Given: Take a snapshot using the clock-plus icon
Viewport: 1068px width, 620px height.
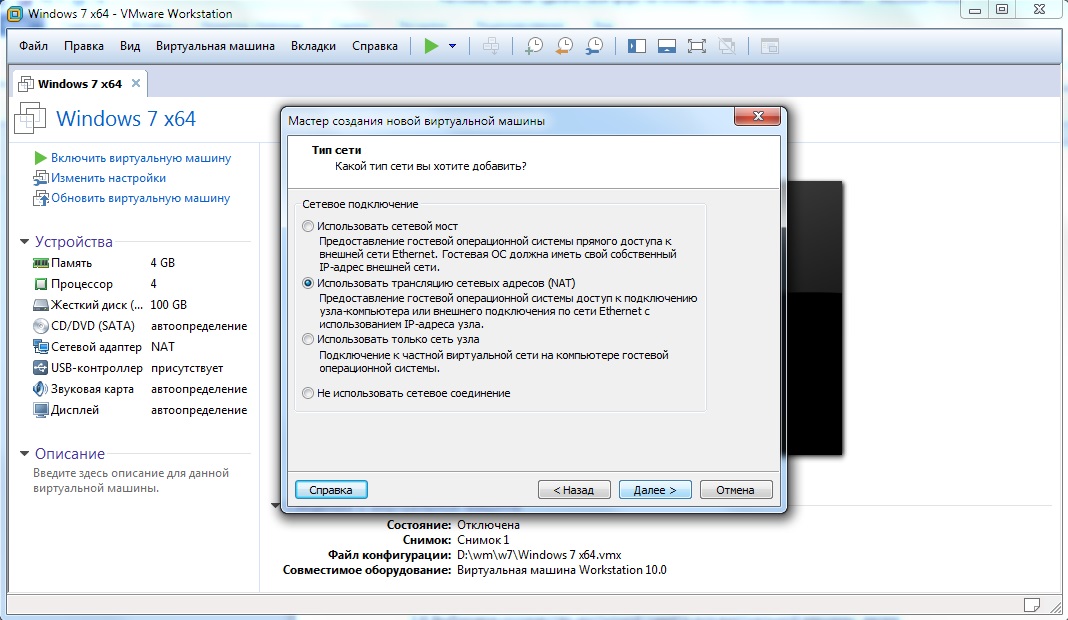Looking at the screenshot, I should click(534, 46).
